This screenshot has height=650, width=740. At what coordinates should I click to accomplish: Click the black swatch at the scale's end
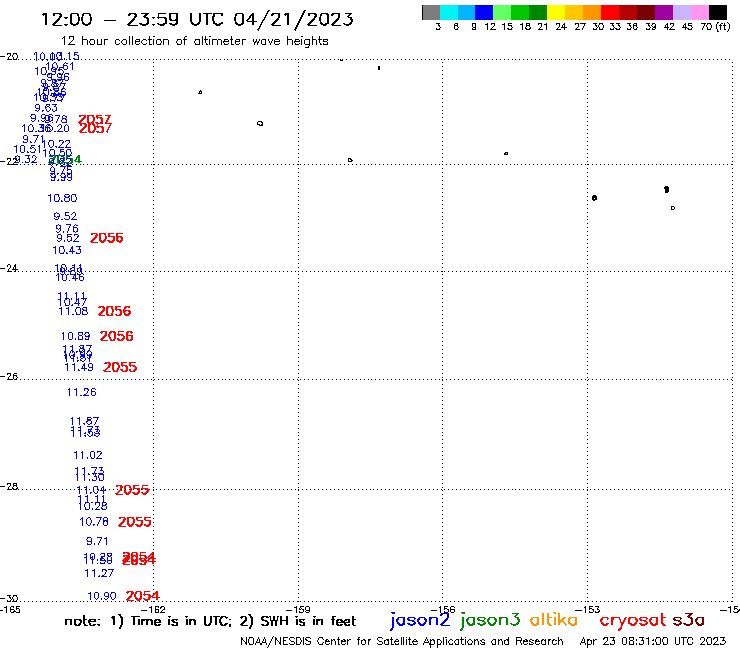(x=717, y=12)
